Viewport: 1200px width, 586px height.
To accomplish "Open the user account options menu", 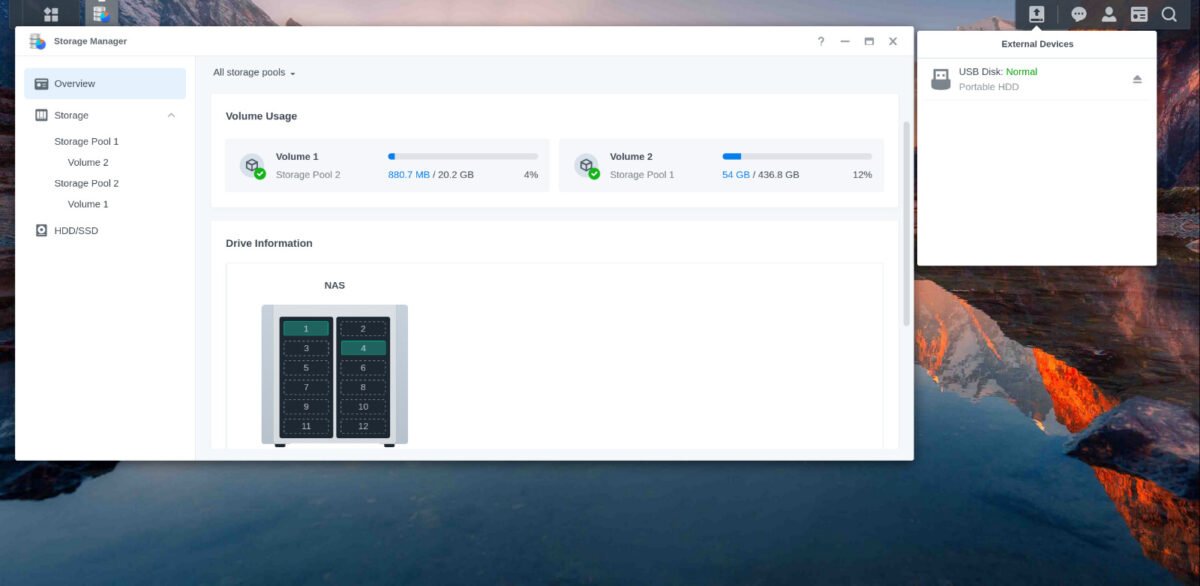I will point(1108,14).
